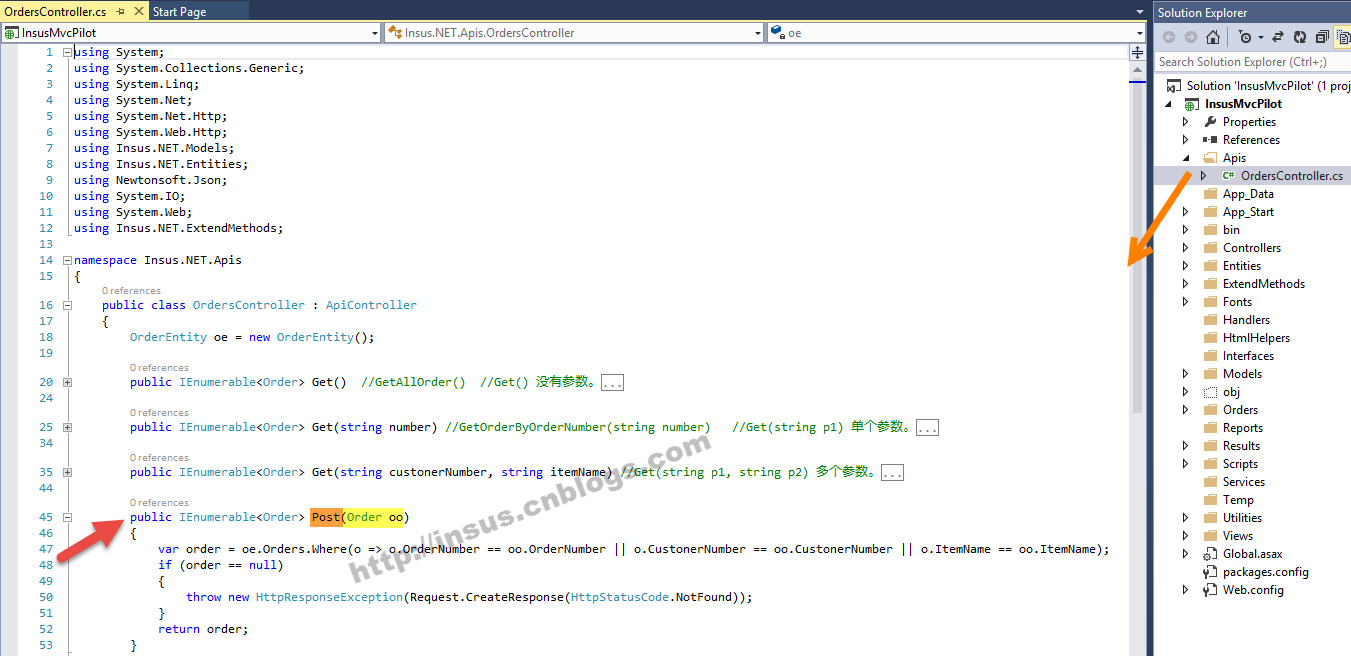Screen dimensions: 1351x656
Task: Expand the bin folder
Action: (1186, 230)
